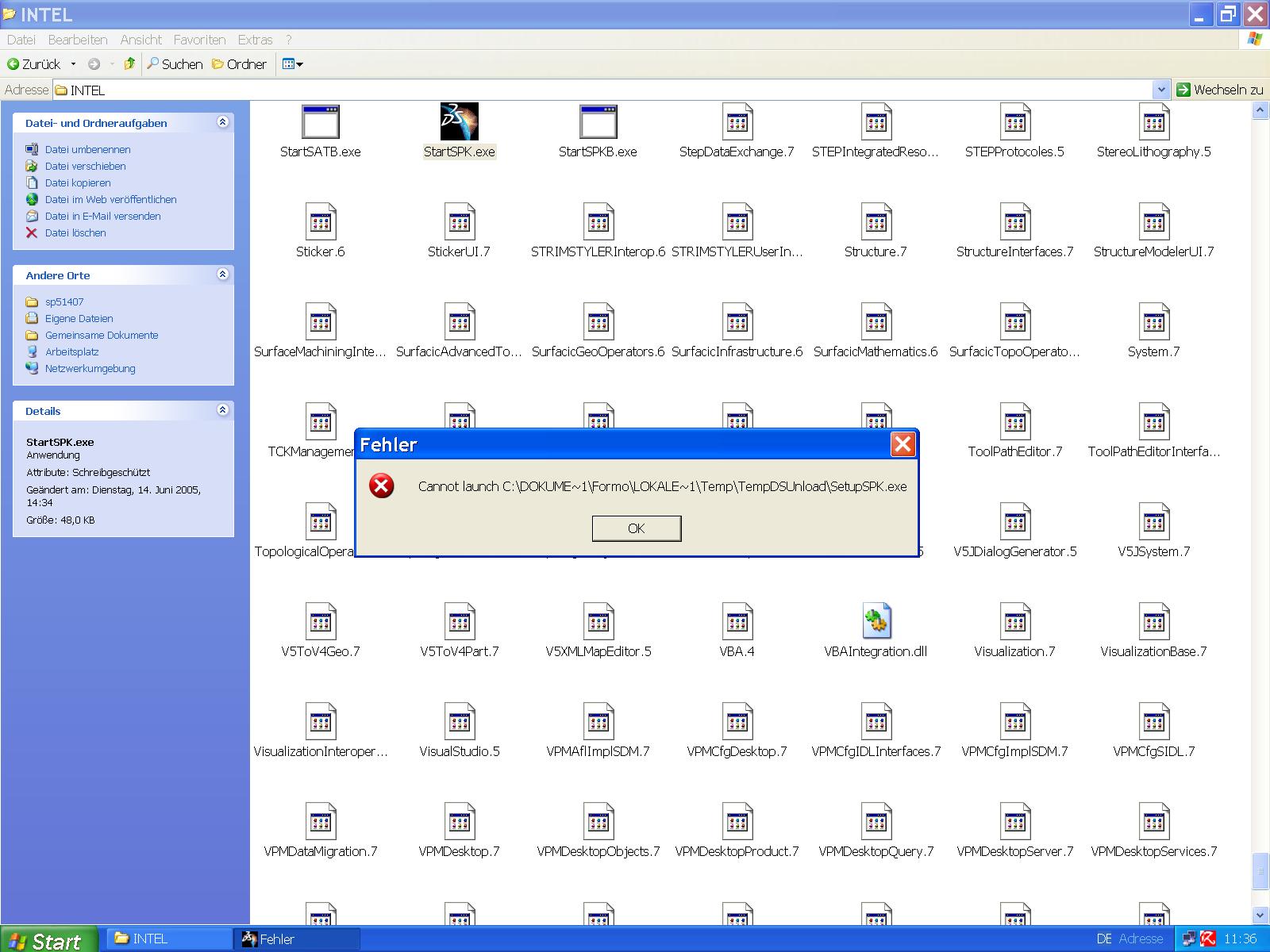Open the Suchen search pane
The width and height of the screenshot is (1270, 952).
click(175, 64)
